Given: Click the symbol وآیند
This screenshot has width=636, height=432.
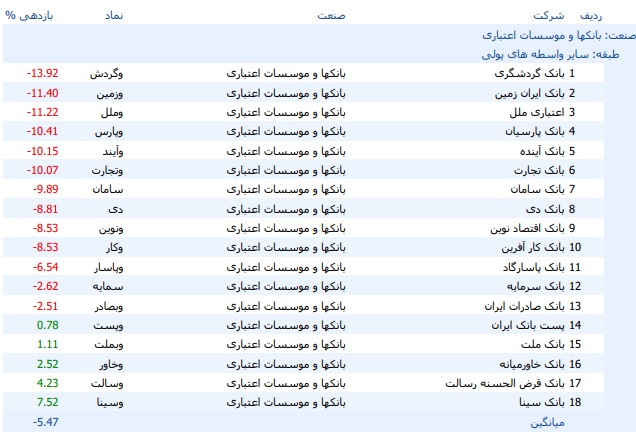Looking at the screenshot, I should pyautogui.click(x=113, y=151).
